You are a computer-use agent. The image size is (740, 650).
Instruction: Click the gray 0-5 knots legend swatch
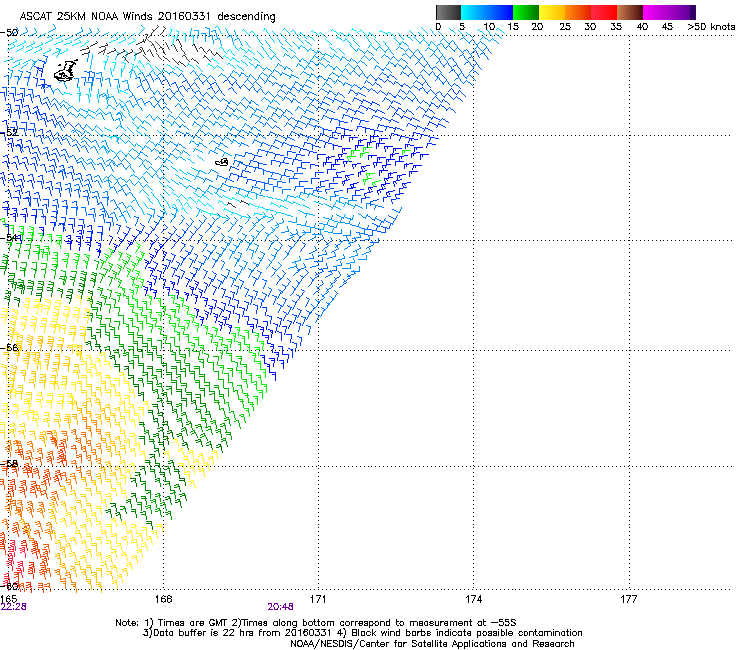(448, 12)
